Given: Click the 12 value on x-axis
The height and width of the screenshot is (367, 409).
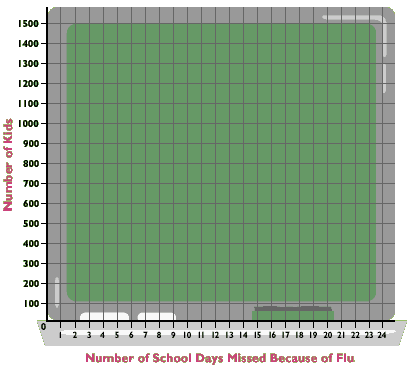Looking at the screenshot, I should pos(215,335).
